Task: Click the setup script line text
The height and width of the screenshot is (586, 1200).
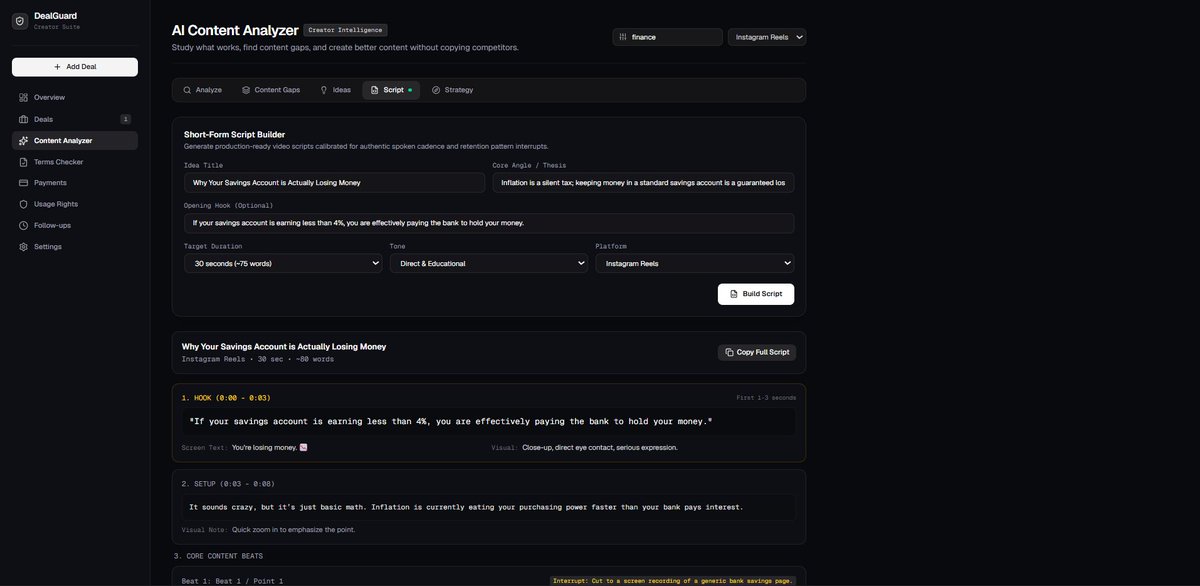Action: click(466, 507)
